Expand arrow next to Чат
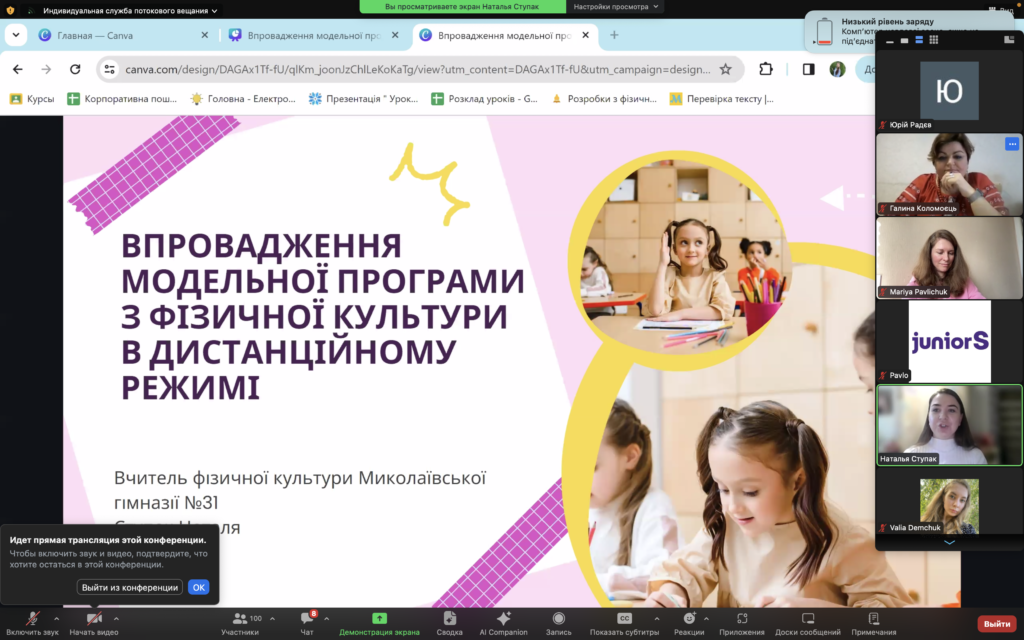 coord(326,618)
